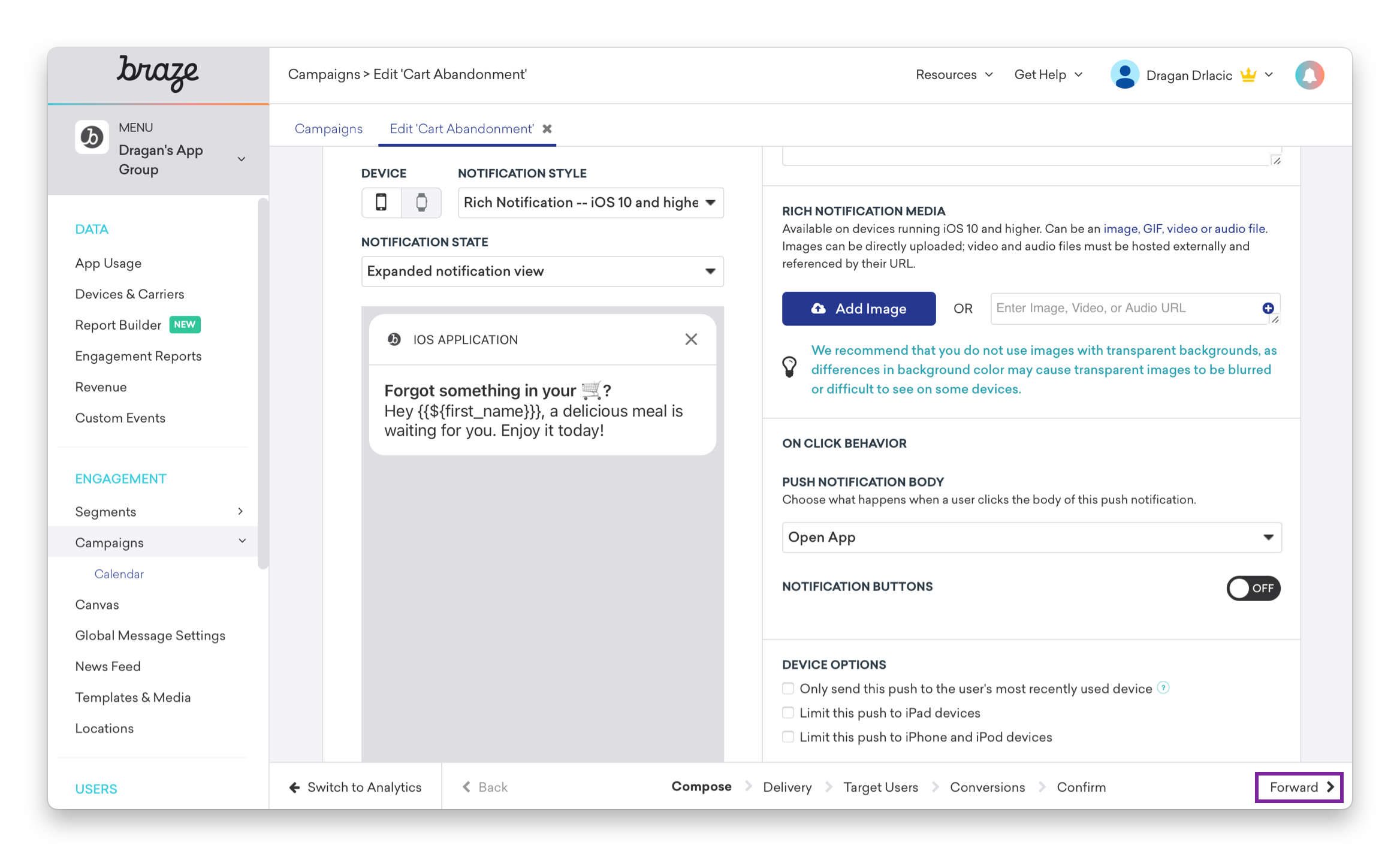Screen dimensions: 1400x857
Task: Toggle Notification Buttons switch
Action: [1253, 588]
